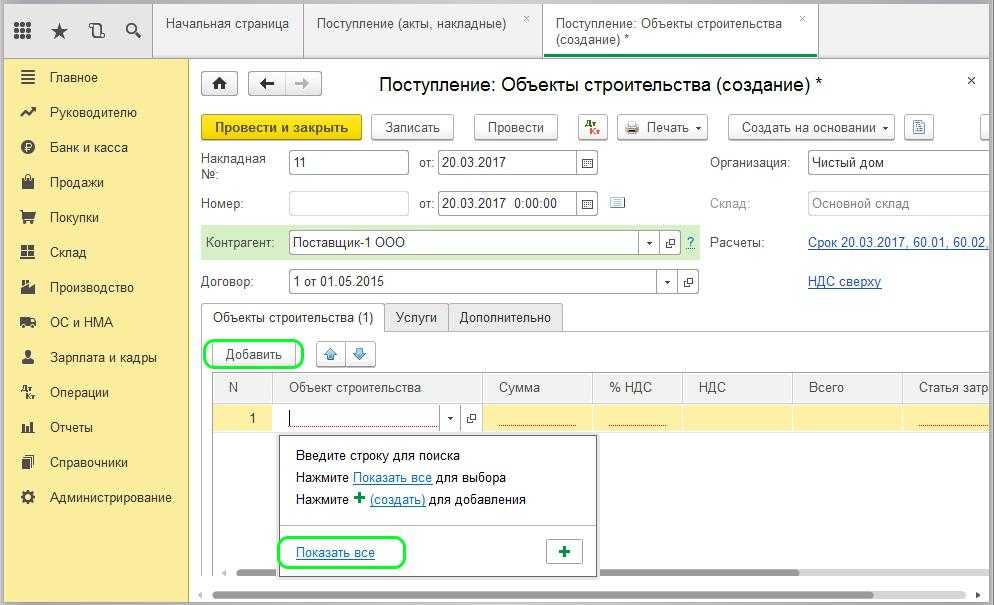Click the Показать все link at bottom
This screenshot has height=605, width=994.
coord(335,552)
